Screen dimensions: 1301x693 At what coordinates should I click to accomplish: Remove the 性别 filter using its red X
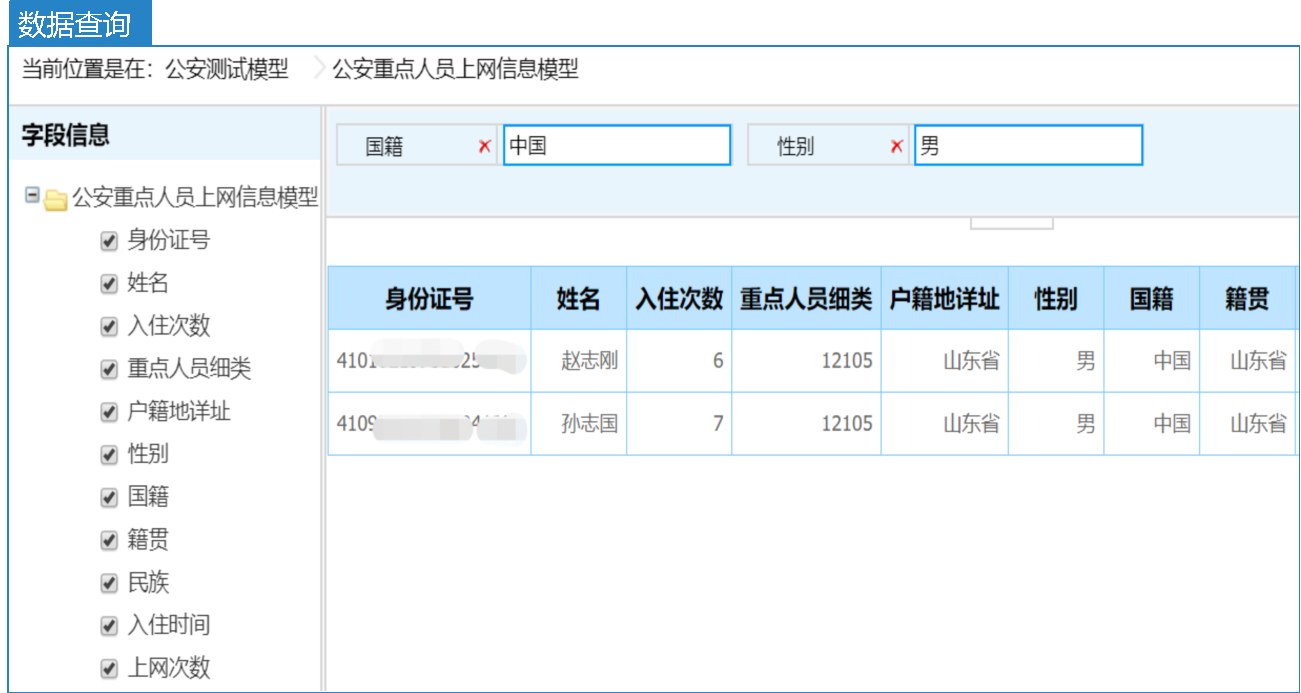897,146
